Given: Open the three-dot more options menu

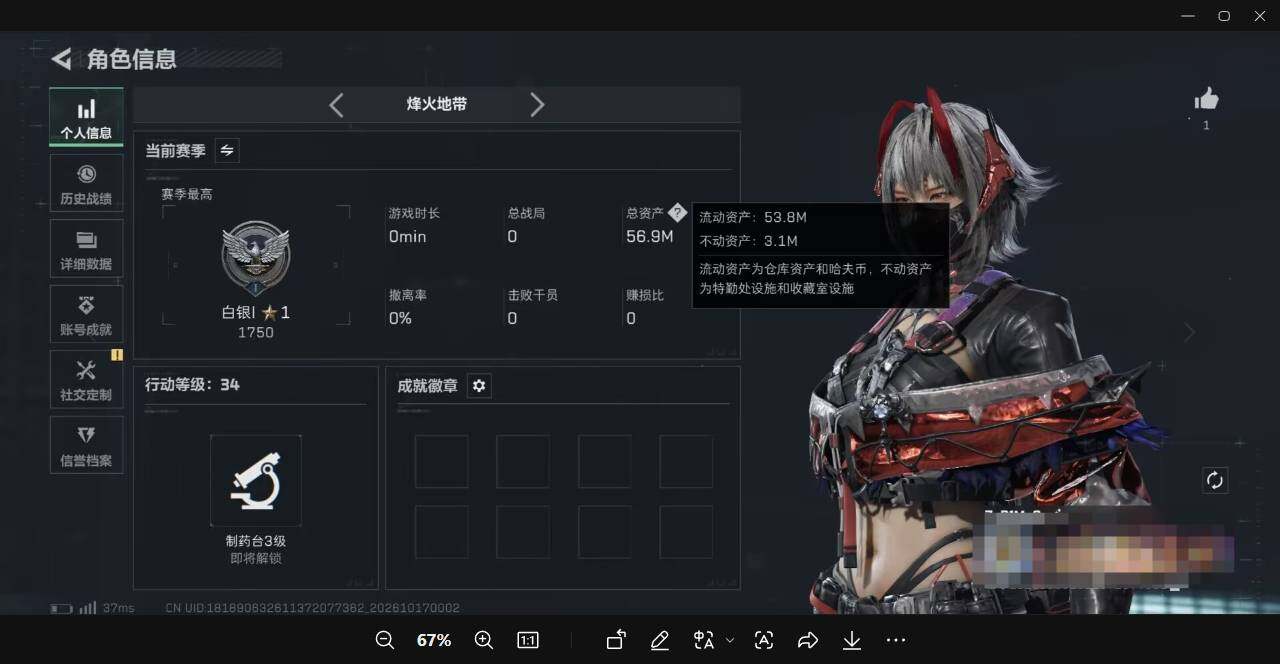Looking at the screenshot, I should (x=896, y=640).
